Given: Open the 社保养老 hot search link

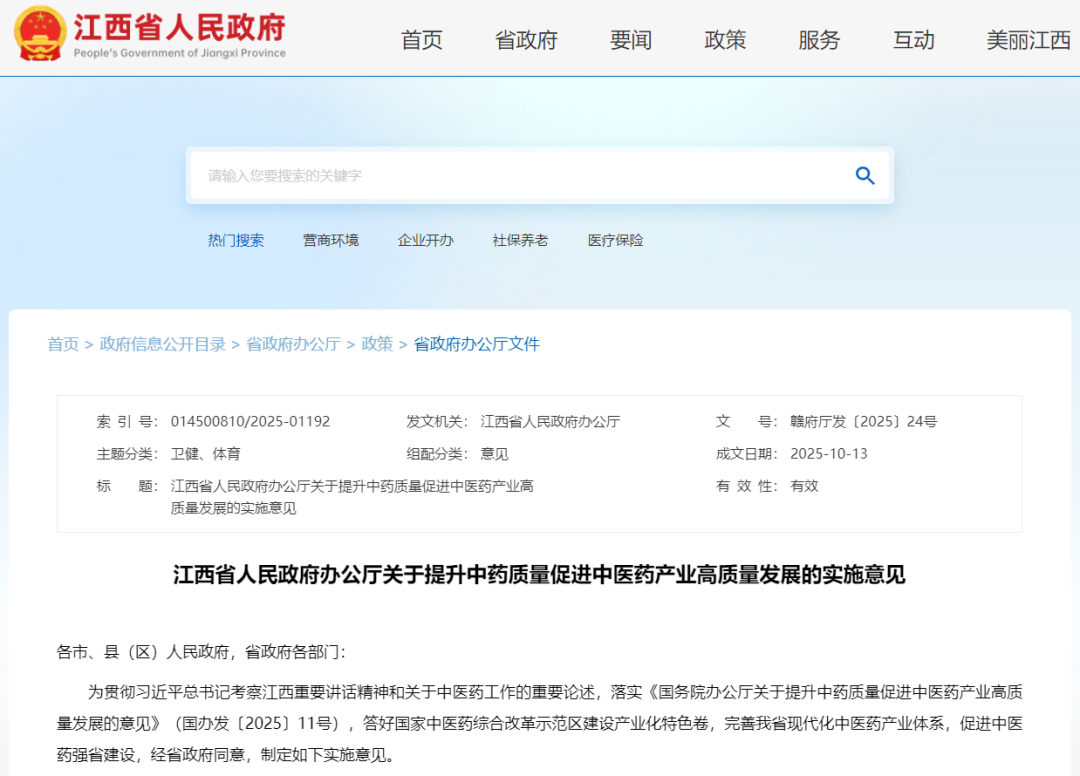Looking at the screenshot, I should point(519,240).
